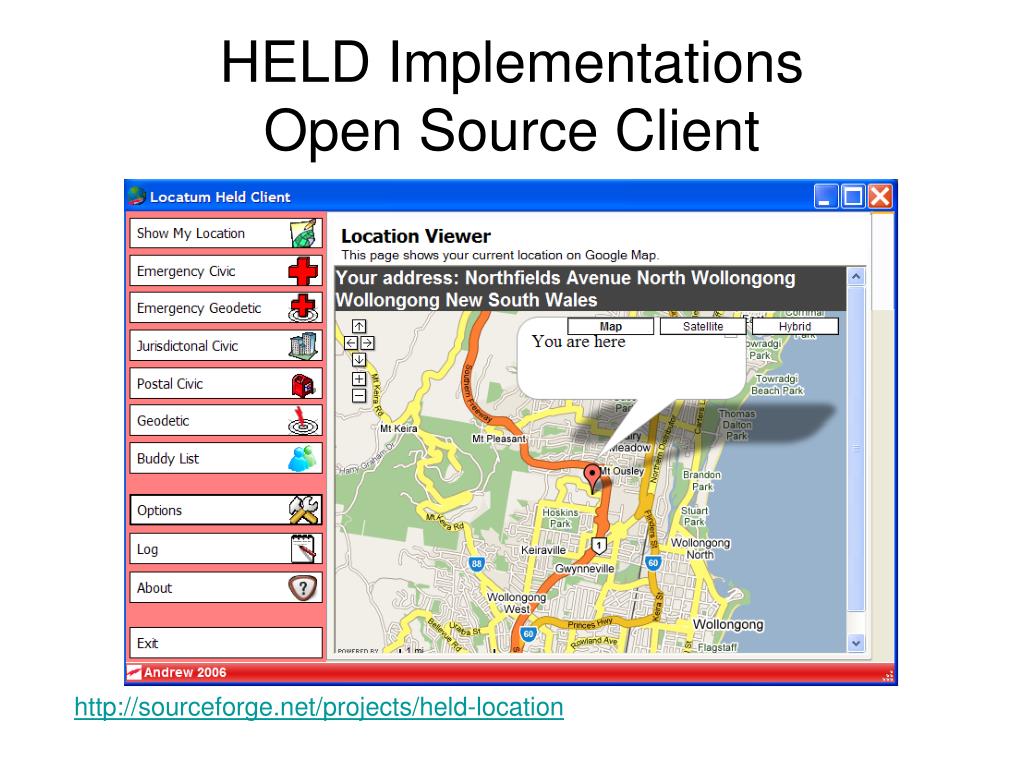Click the scrollbar down arrow
Screen dimensions: 1024x768
856,643
